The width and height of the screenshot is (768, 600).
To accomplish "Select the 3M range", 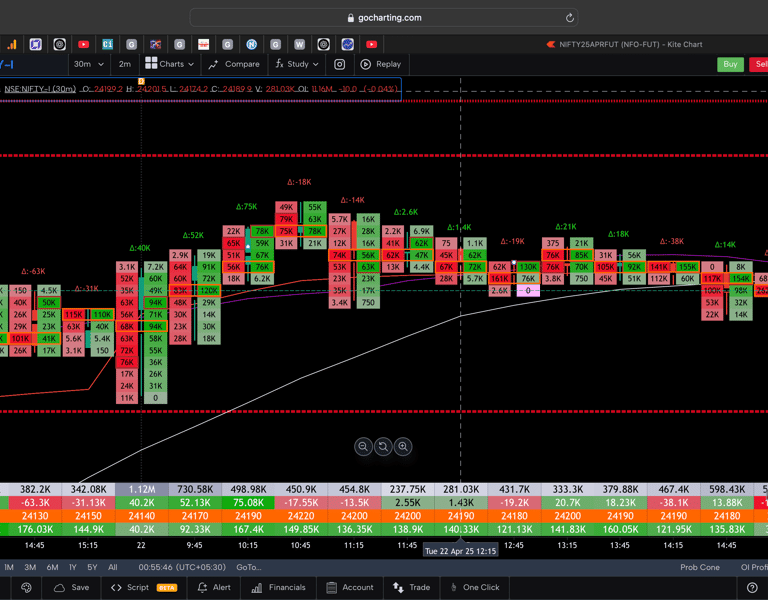I will click(30, 567).
